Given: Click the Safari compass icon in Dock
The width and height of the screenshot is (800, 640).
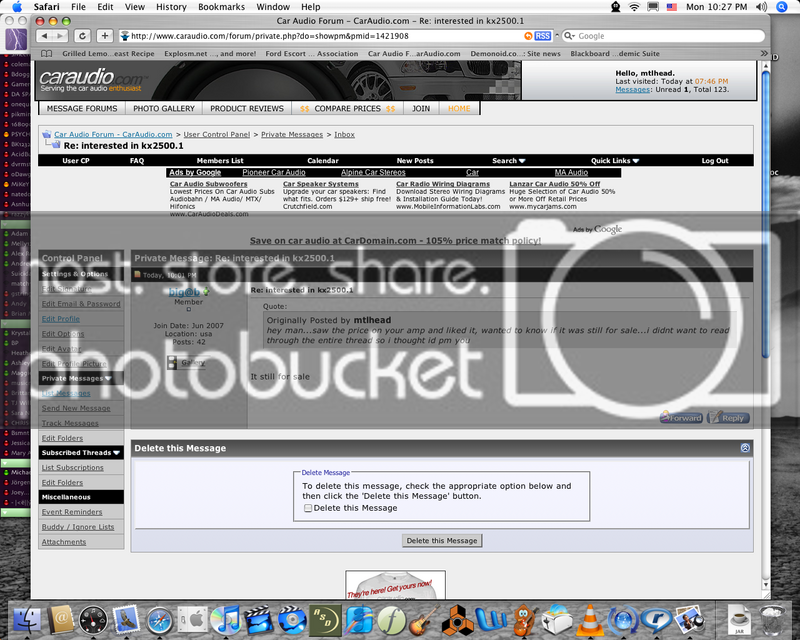Looking at the screenshot, I should pos(160,620).
